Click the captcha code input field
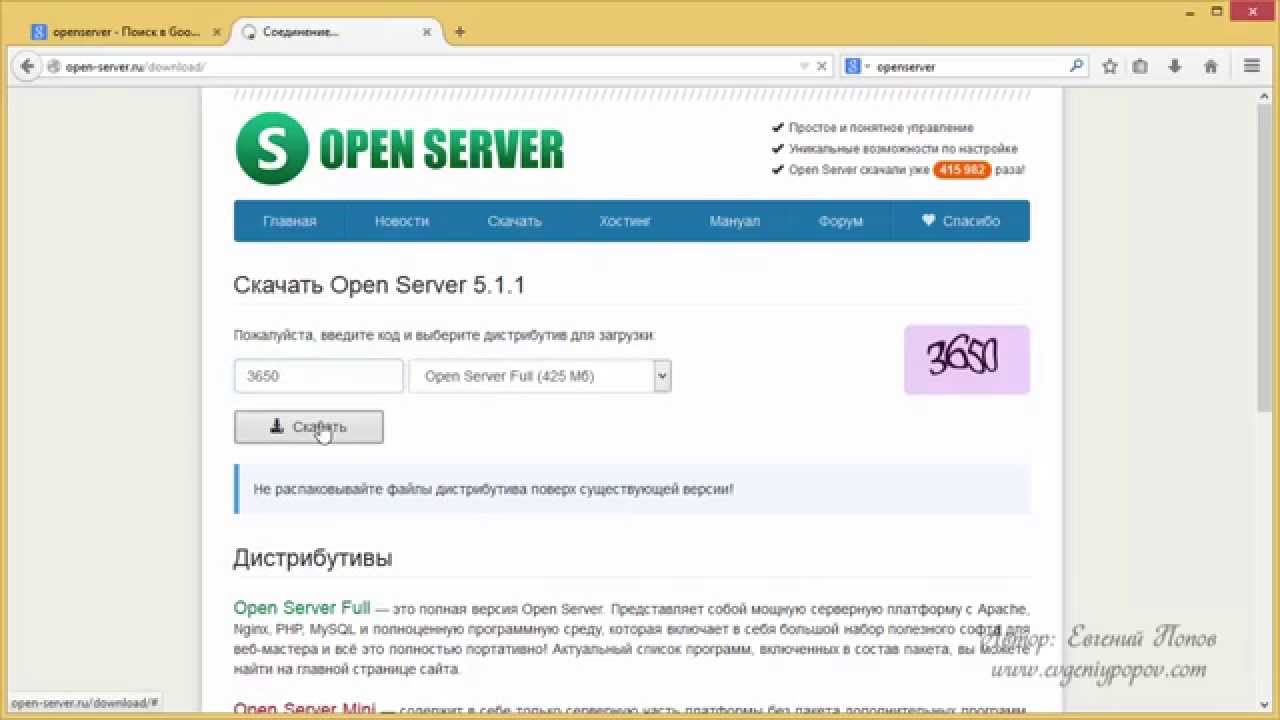Screen dimensions: 1280x720 coord(319,376)
